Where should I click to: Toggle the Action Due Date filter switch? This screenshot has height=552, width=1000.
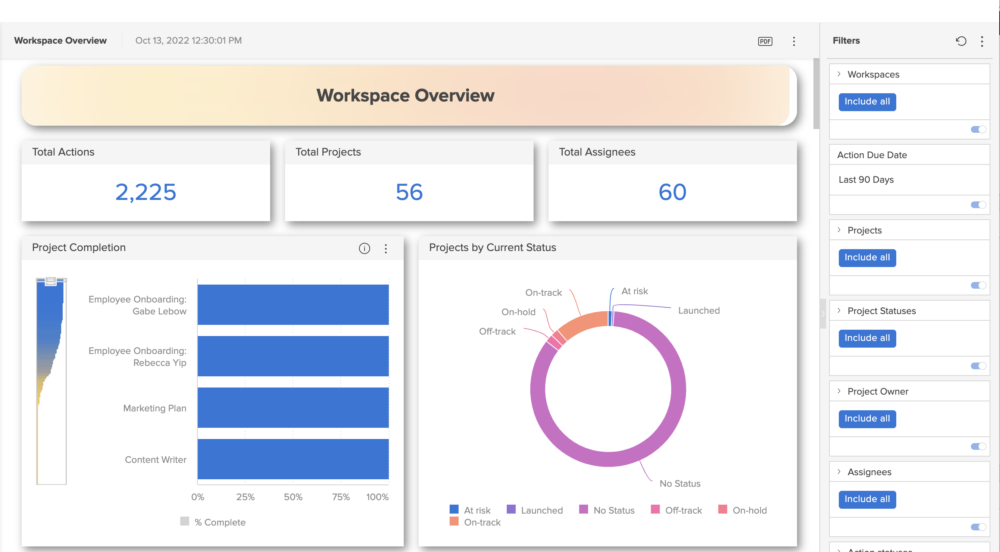coord(978,205)
